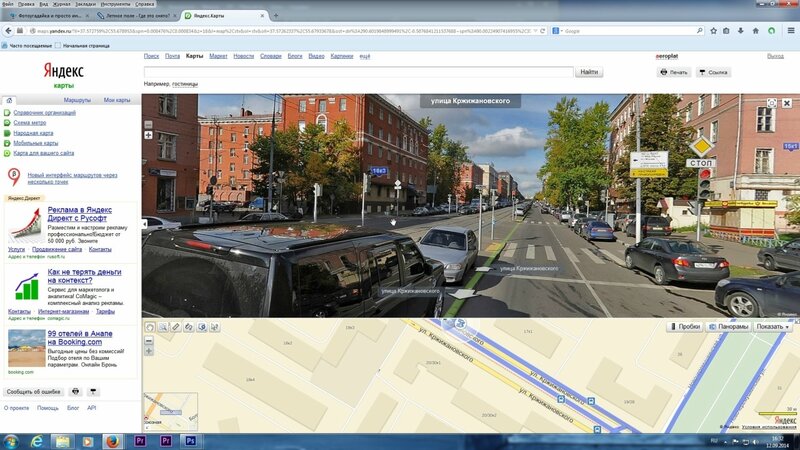Open the aeroplat user profile link
This screenshot has height=450, width=800.
point(667,56)
